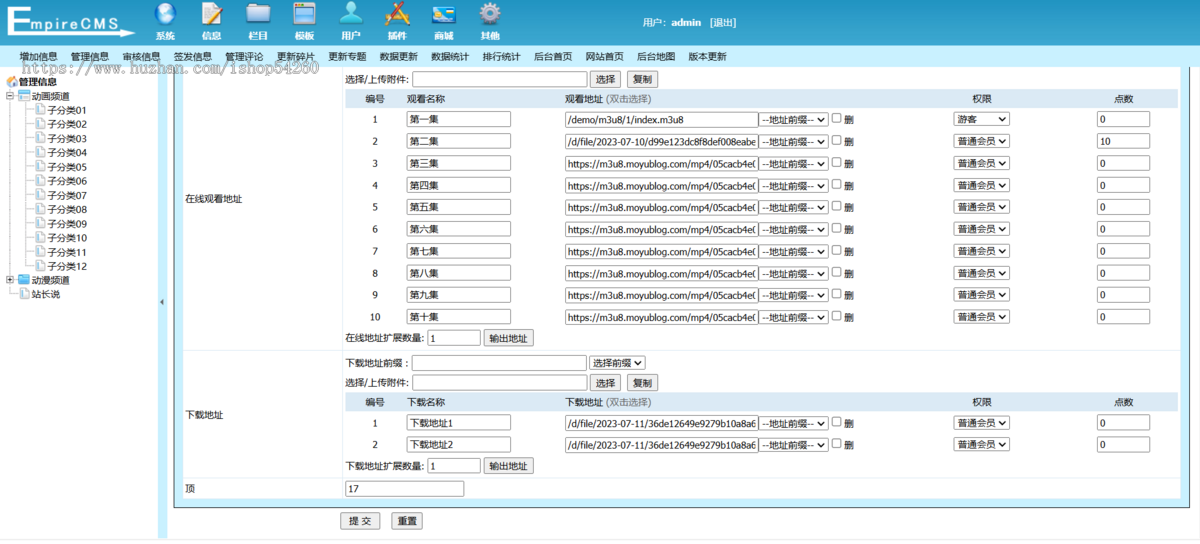Screen dimensions: 1200x544
Task: Open the 选择前缀 dropdown for download prefix
Action: click(x=618, y=363)
